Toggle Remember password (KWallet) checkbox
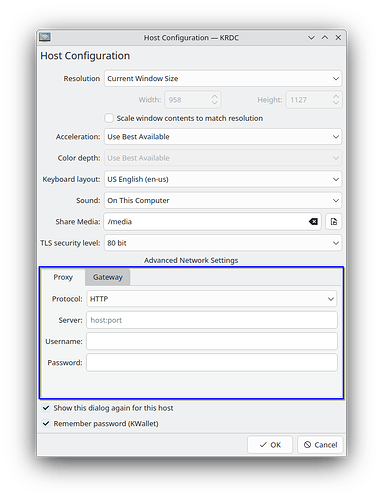 46,423
